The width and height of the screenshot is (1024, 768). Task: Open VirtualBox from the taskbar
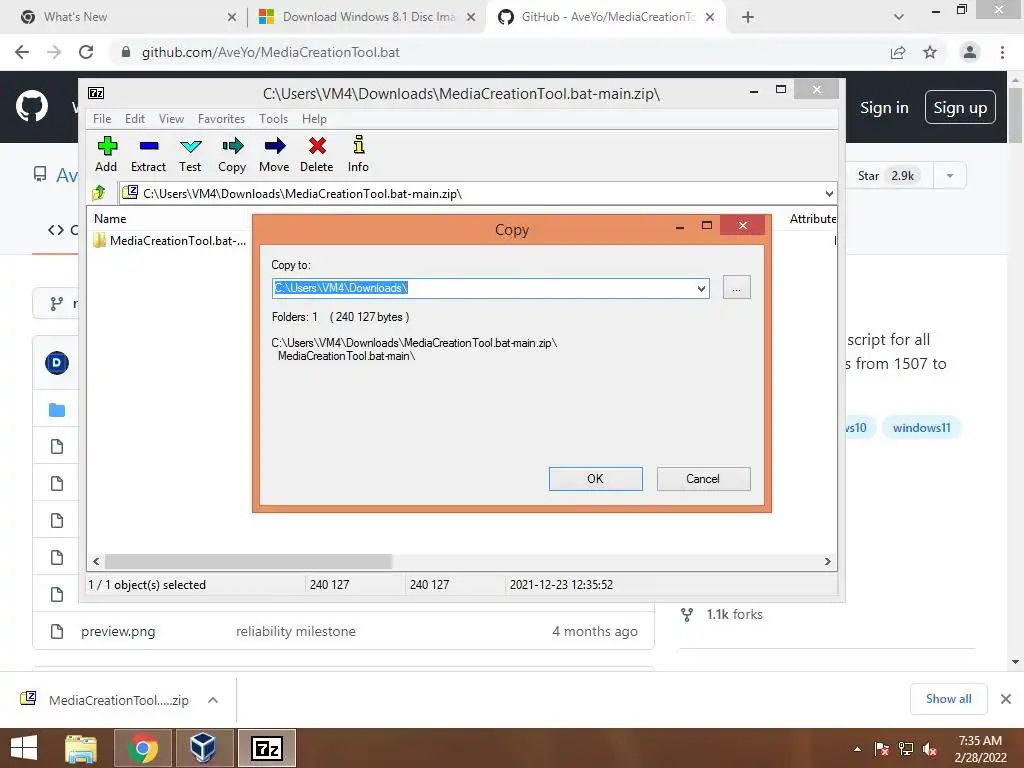click(x=203, y=748)
